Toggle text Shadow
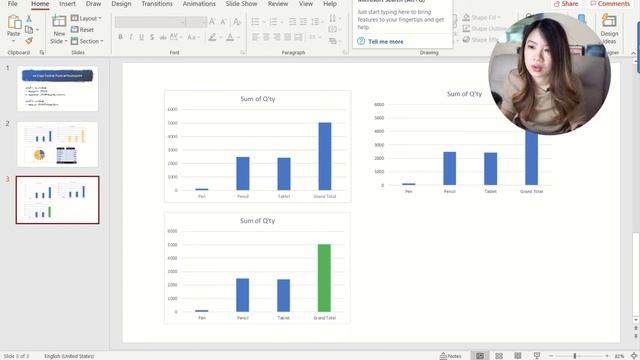The width and height of the screenshot is (640, 360). pos(152,37)
